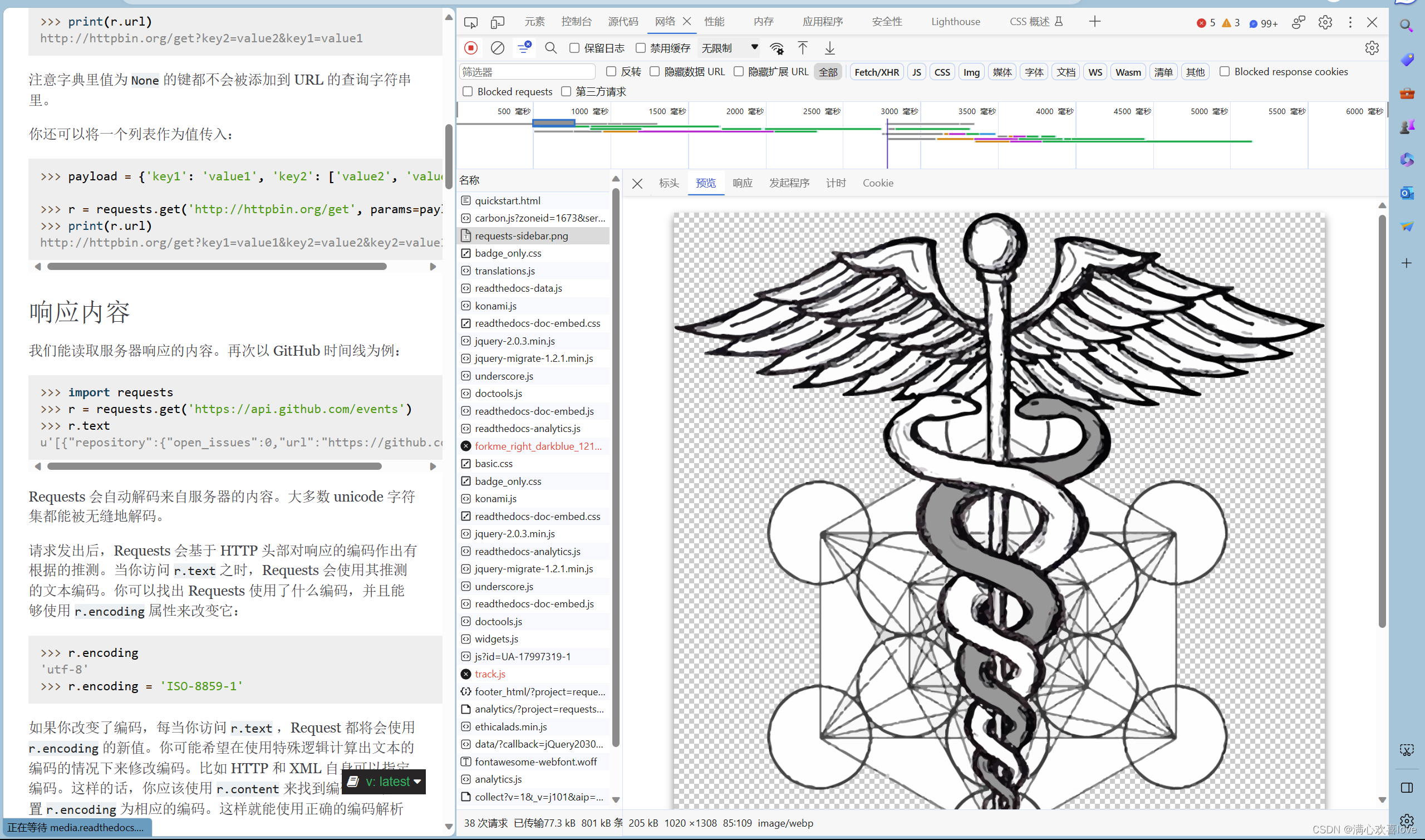
Task: Click the export HAR download arrow
Action: coord(829,48)
